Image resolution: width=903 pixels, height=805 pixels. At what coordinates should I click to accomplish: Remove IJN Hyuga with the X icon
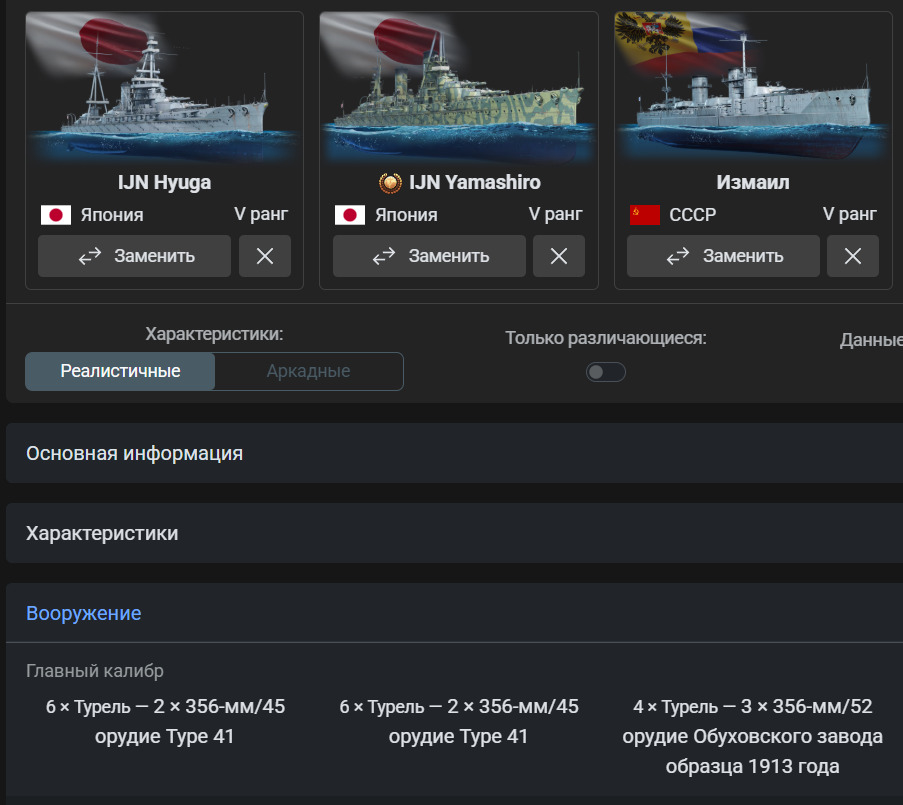tap(265, 256)
